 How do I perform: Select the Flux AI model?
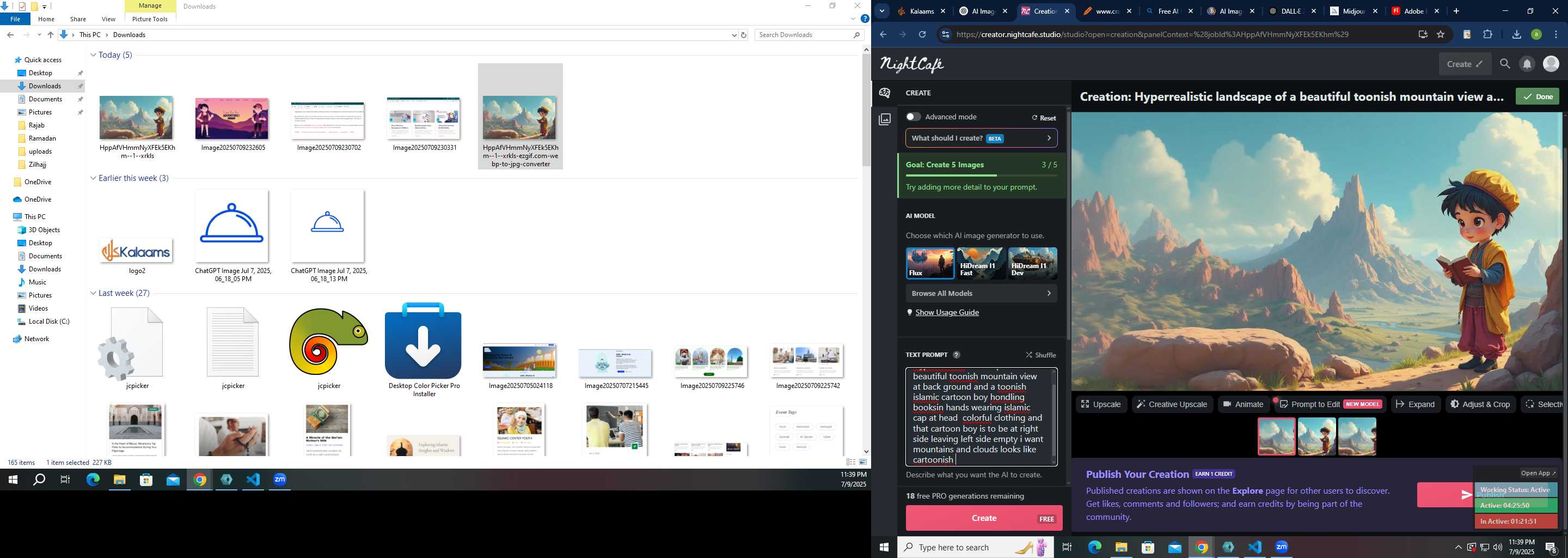coord(929,263)
